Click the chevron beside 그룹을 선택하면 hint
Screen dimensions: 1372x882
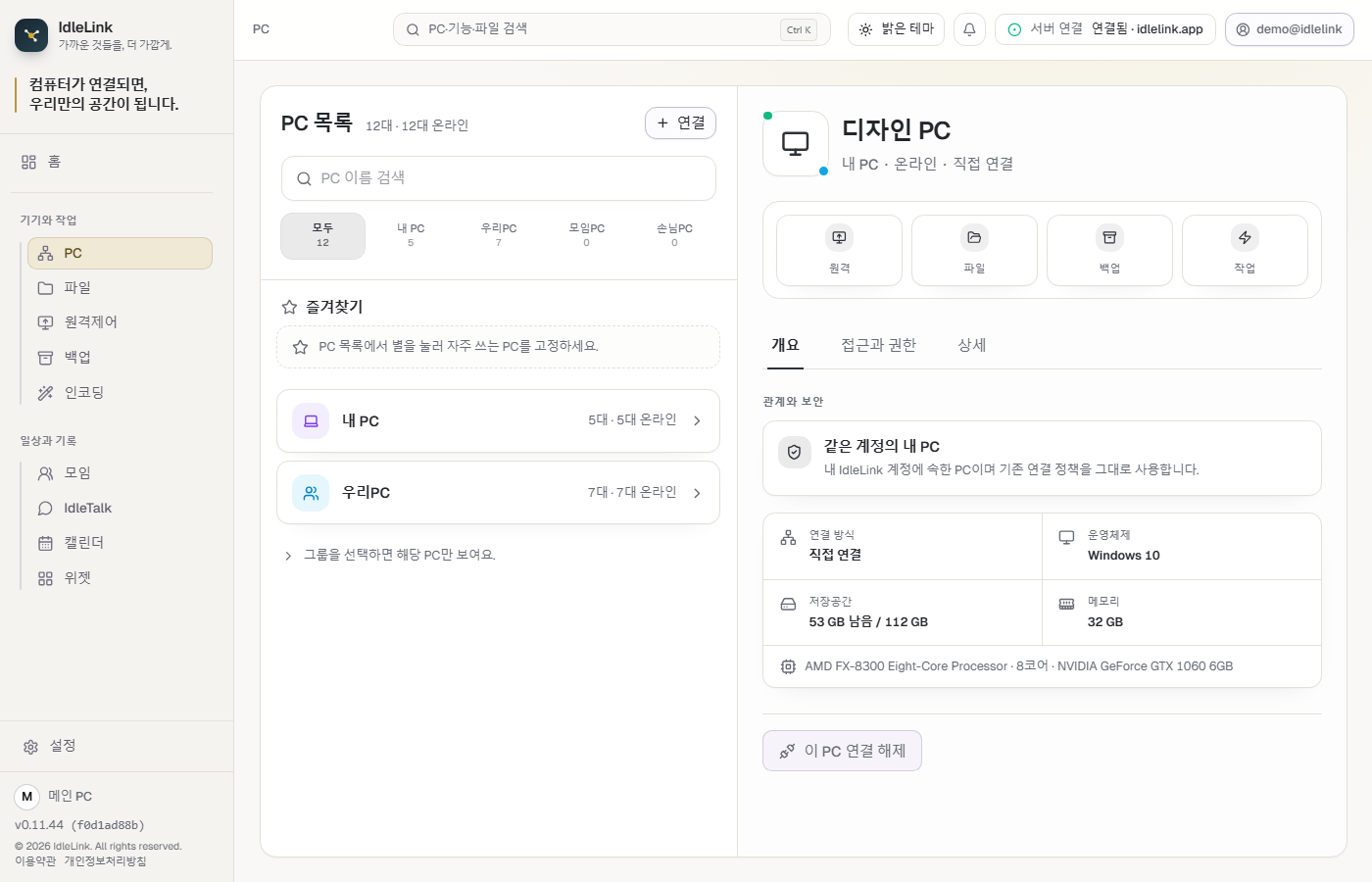click(x=288, y=556)
